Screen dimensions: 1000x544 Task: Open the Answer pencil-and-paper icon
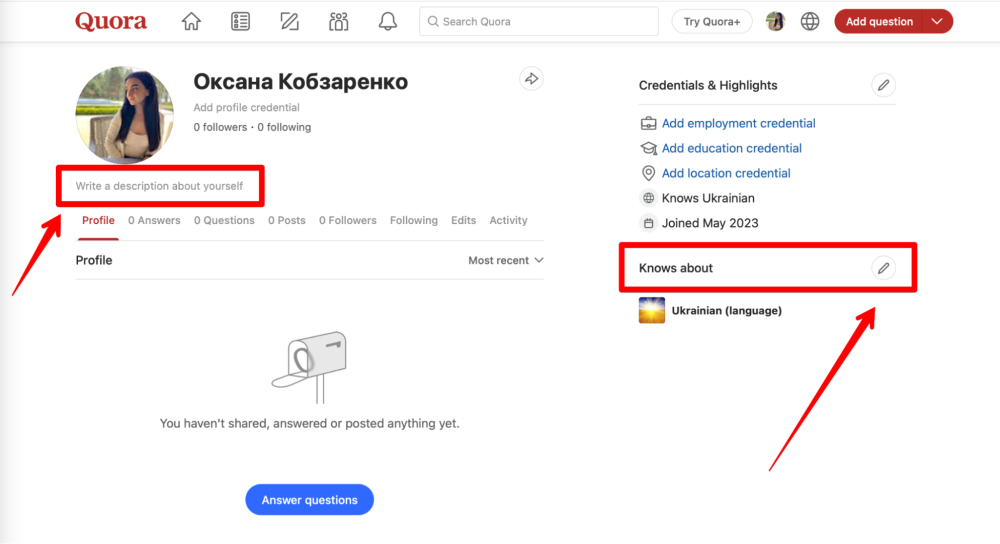pos(289,22)
